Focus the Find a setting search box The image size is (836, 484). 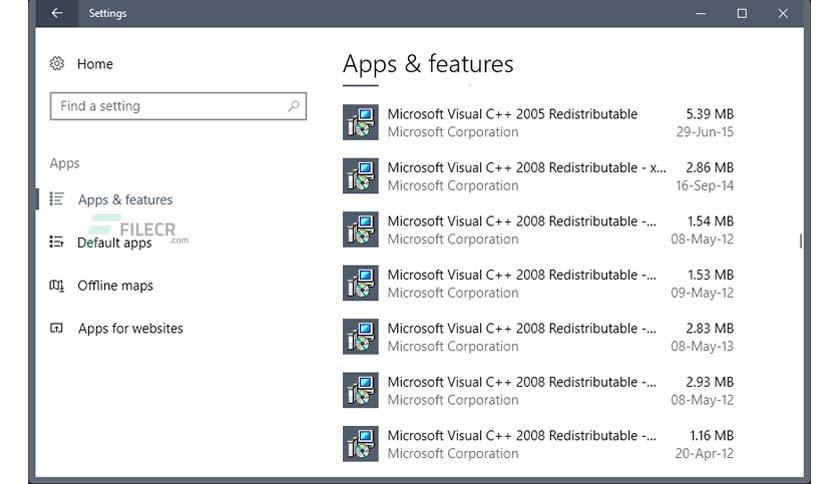(178, 106)
